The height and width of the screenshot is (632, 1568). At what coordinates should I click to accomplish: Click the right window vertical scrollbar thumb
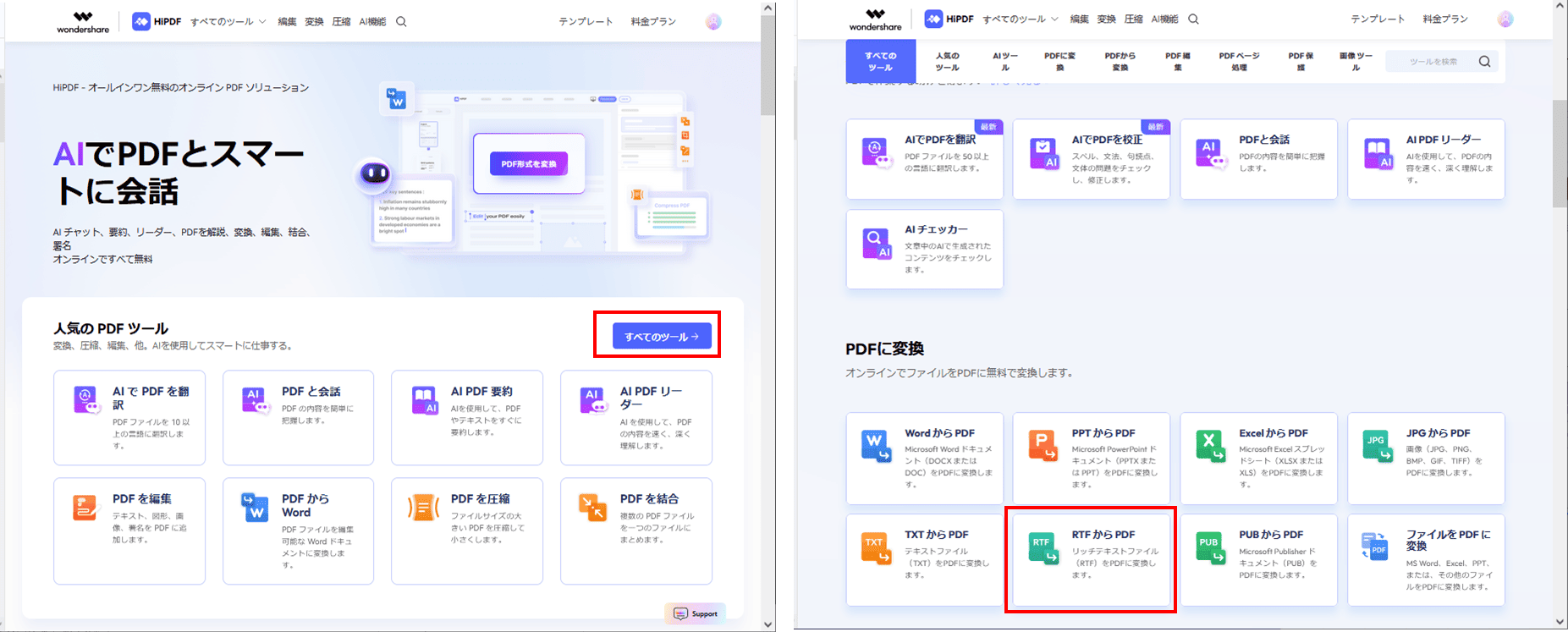click(1560, 153)
